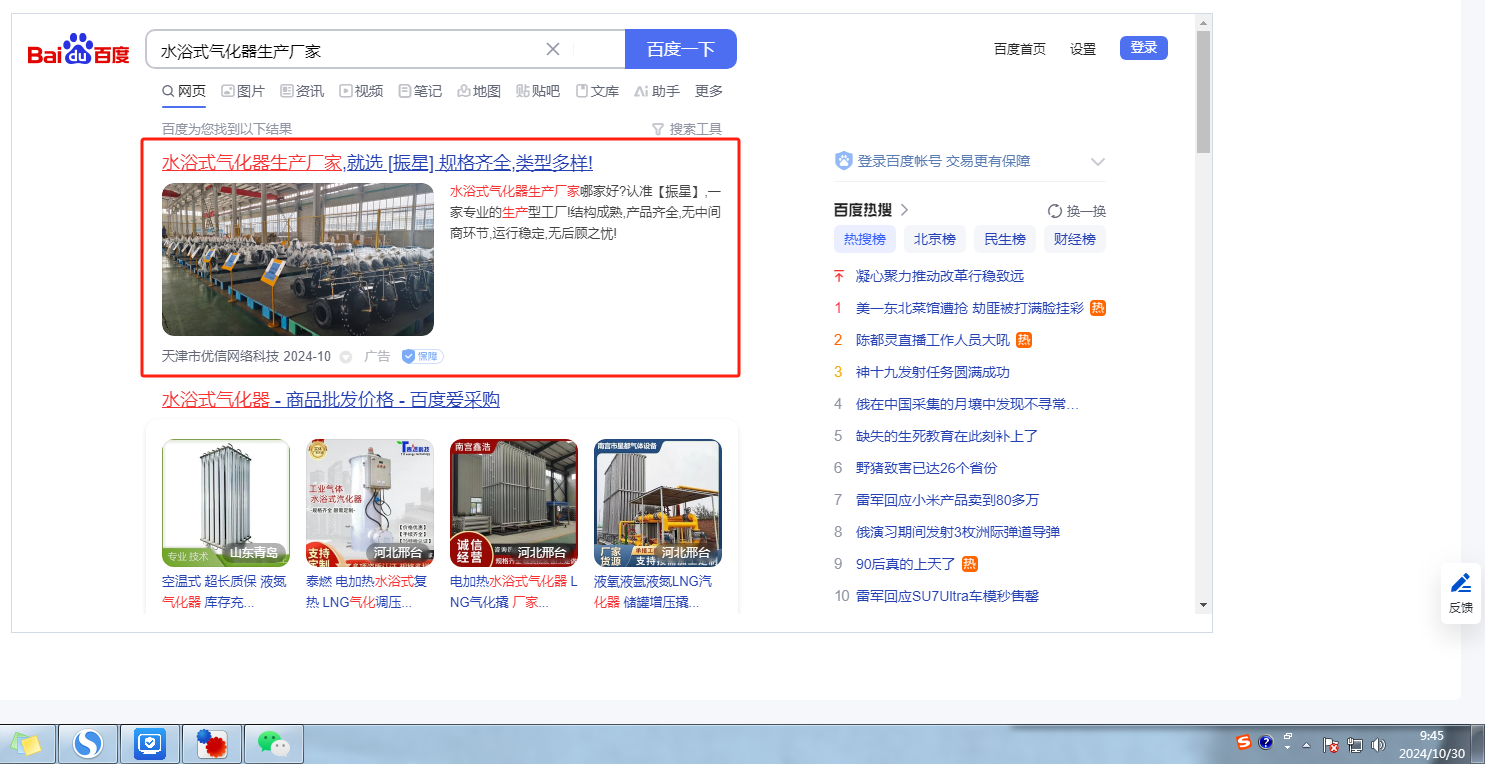The width and height of the screenshot is (1485, 764).
Task: Switch to the 地图 tab
Action: coord(479,91)
